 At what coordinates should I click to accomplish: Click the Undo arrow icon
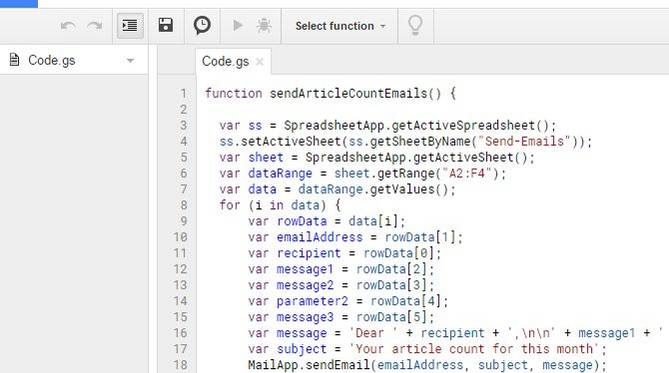(68, 26)
